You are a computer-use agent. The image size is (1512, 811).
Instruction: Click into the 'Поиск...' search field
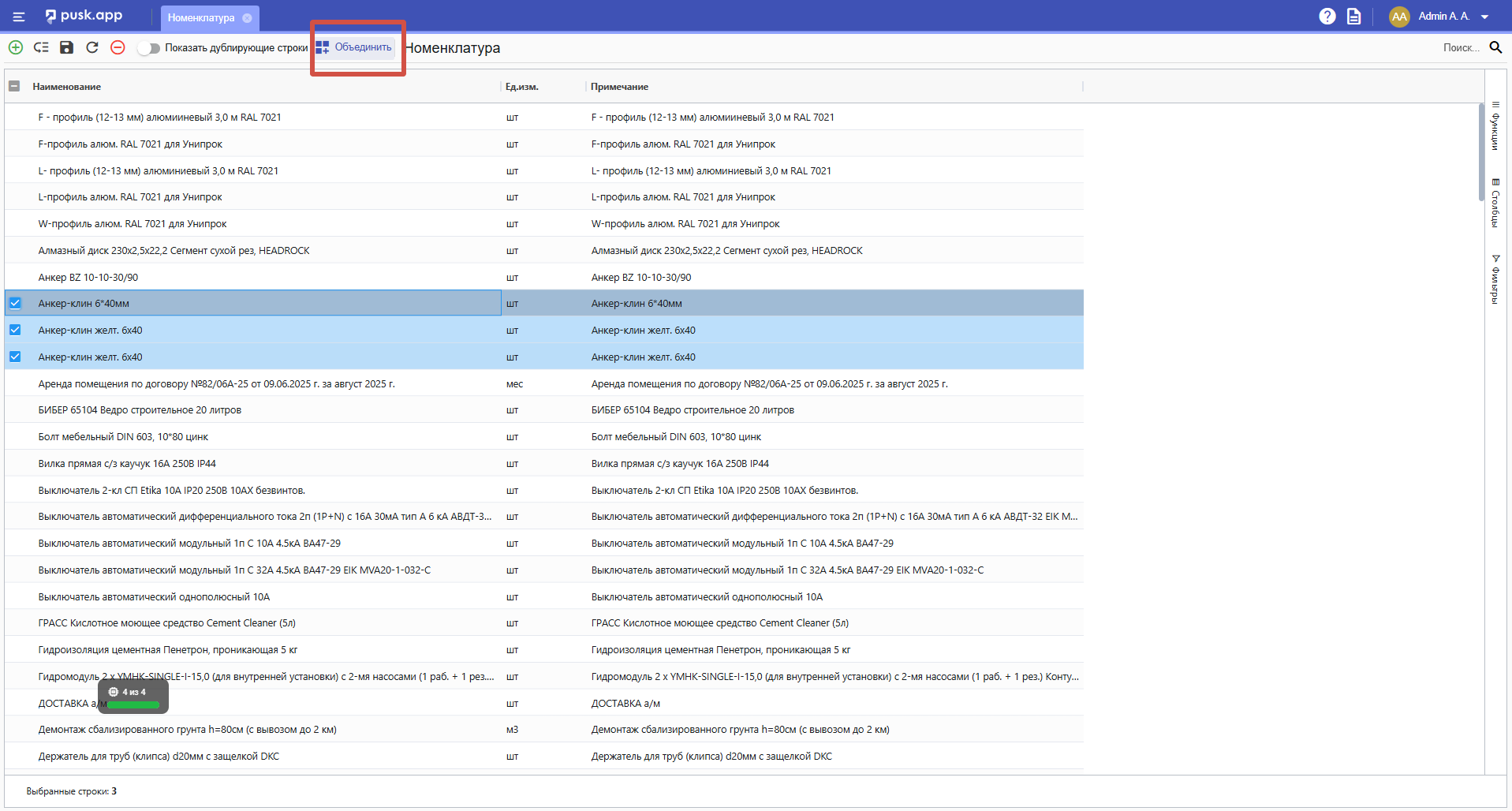1459,47
